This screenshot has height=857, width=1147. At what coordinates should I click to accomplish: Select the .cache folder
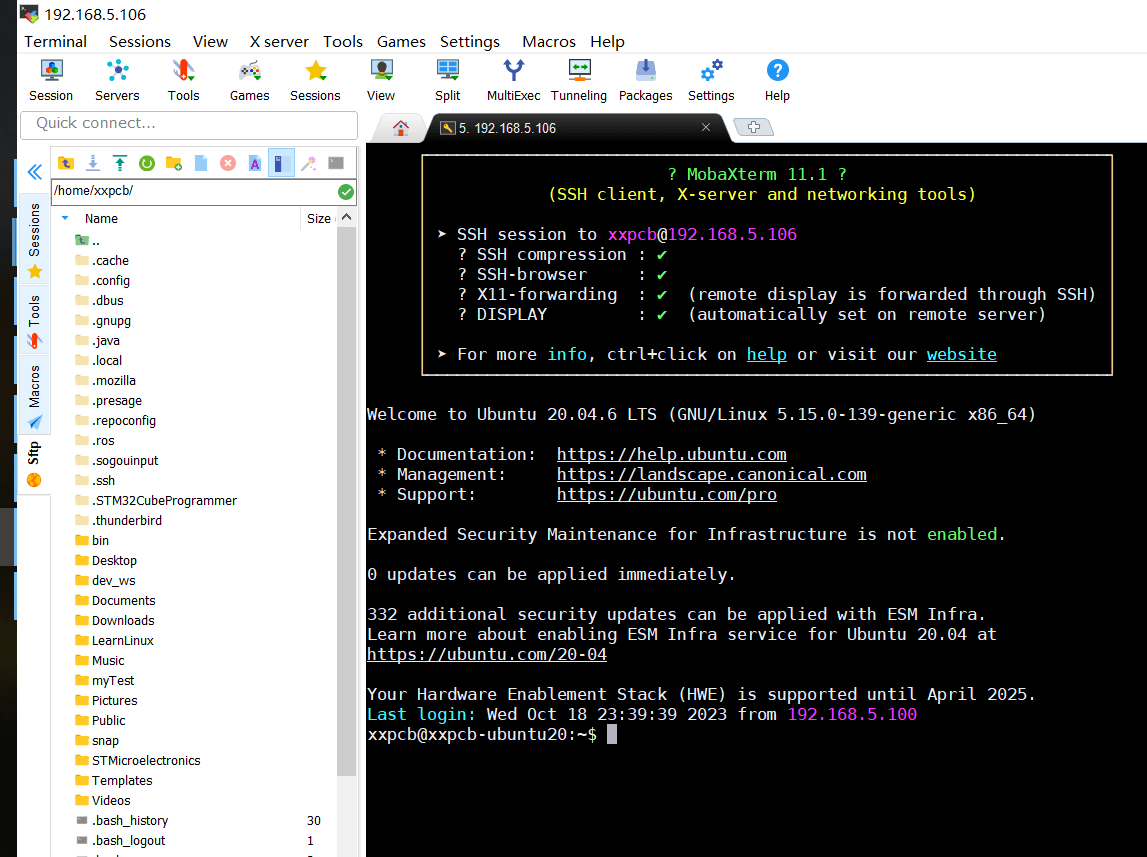pyautogui.click(x=102, y=260)
